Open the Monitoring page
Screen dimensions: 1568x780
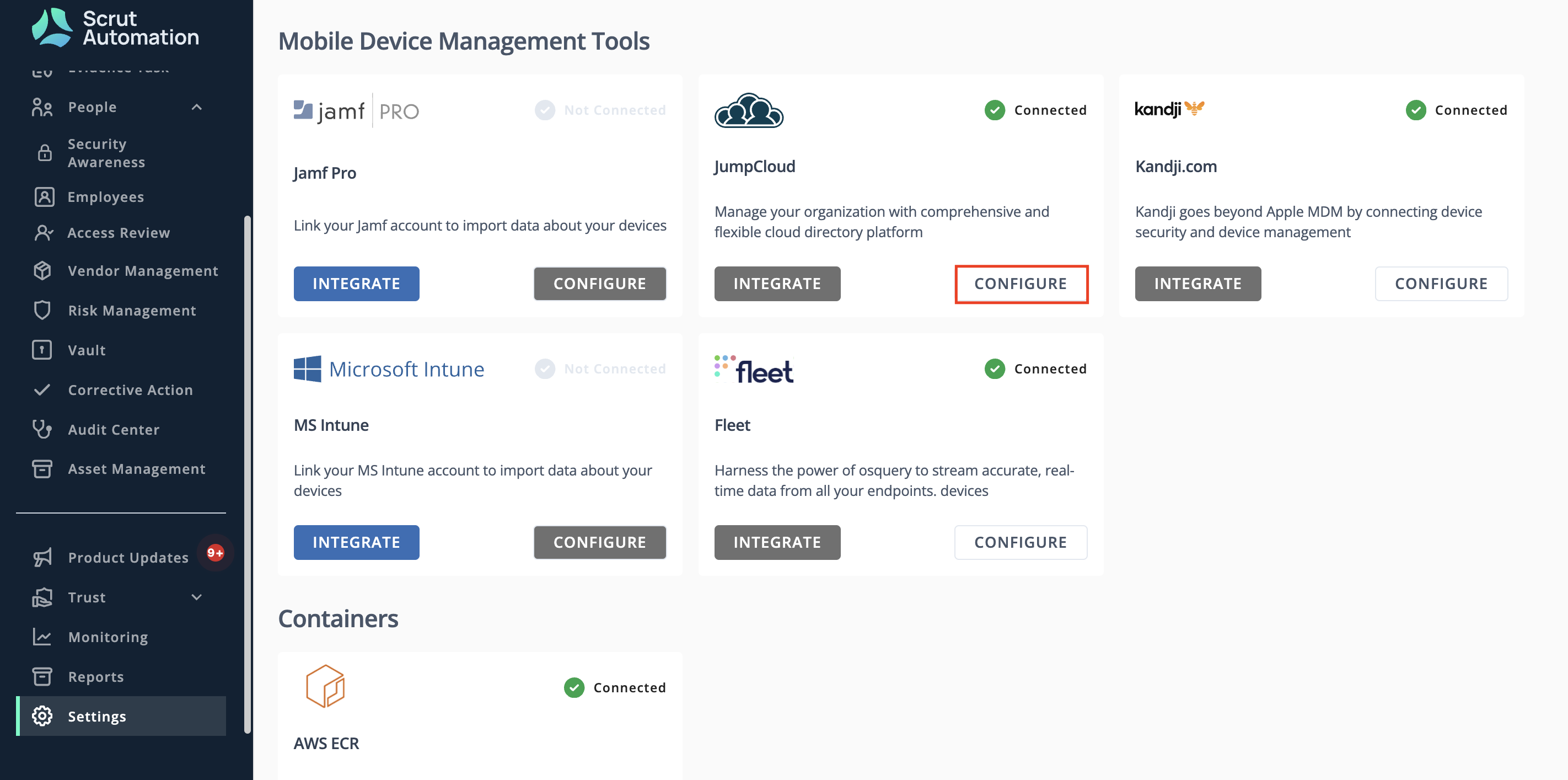[109, 637]
